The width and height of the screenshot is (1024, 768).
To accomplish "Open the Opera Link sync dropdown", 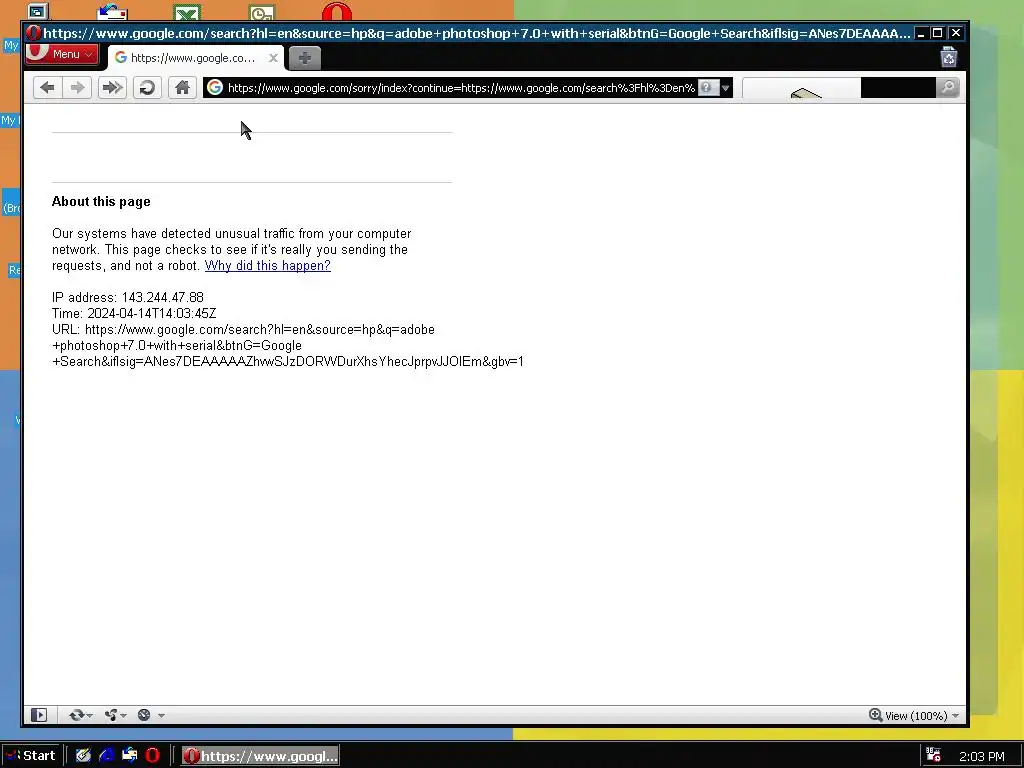I will coord(80,715).
